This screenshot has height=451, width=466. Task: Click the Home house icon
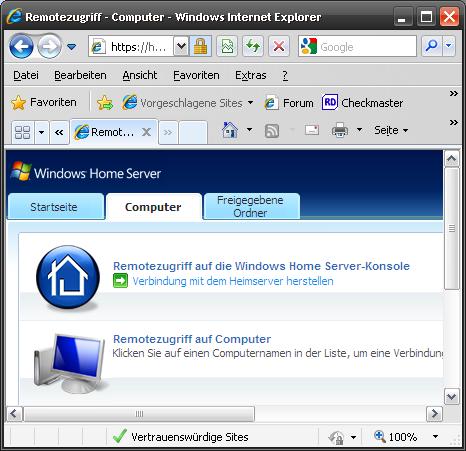pos(230,130)
